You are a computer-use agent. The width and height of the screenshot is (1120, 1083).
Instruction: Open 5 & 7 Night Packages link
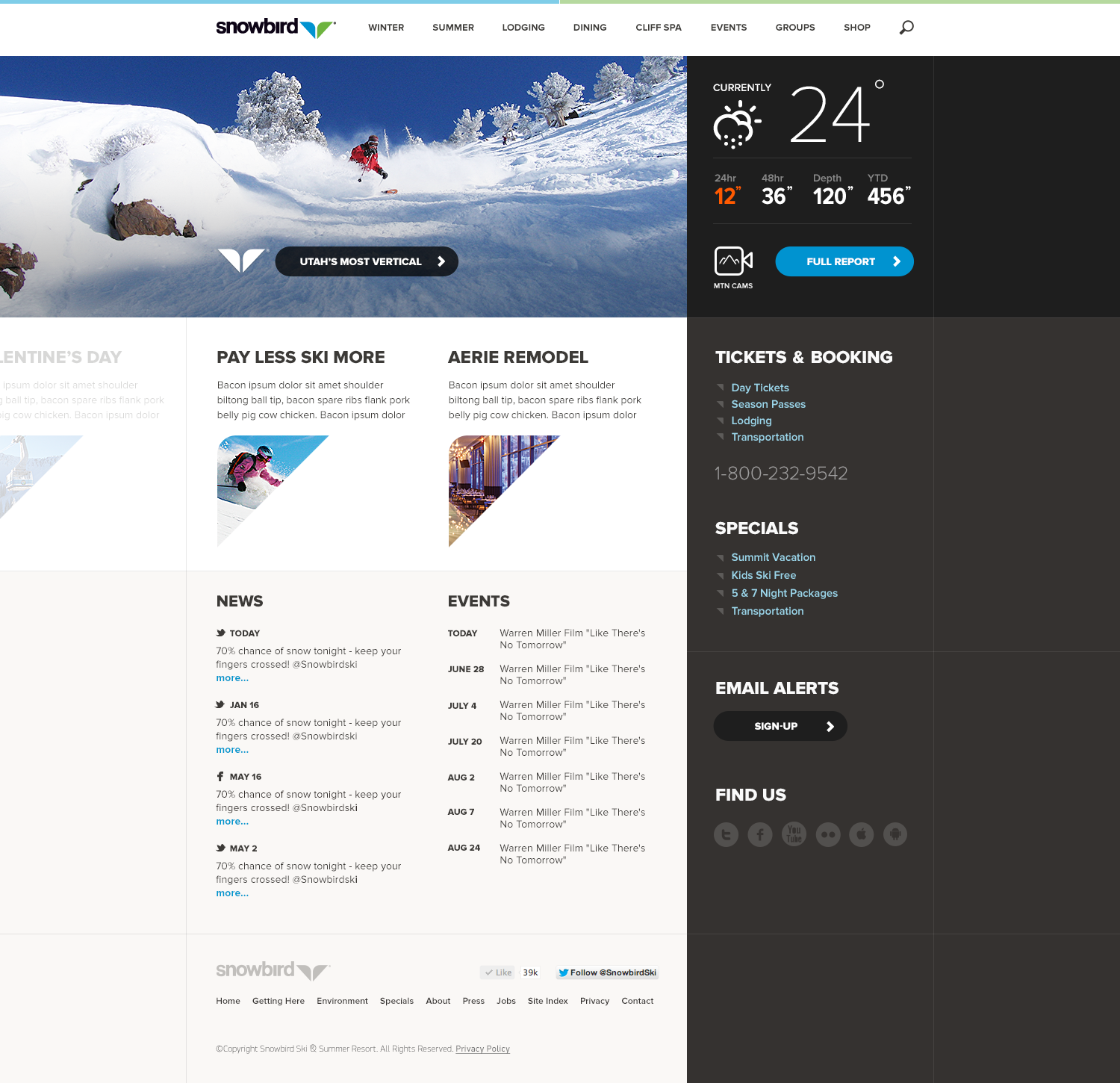pos(785,593)
